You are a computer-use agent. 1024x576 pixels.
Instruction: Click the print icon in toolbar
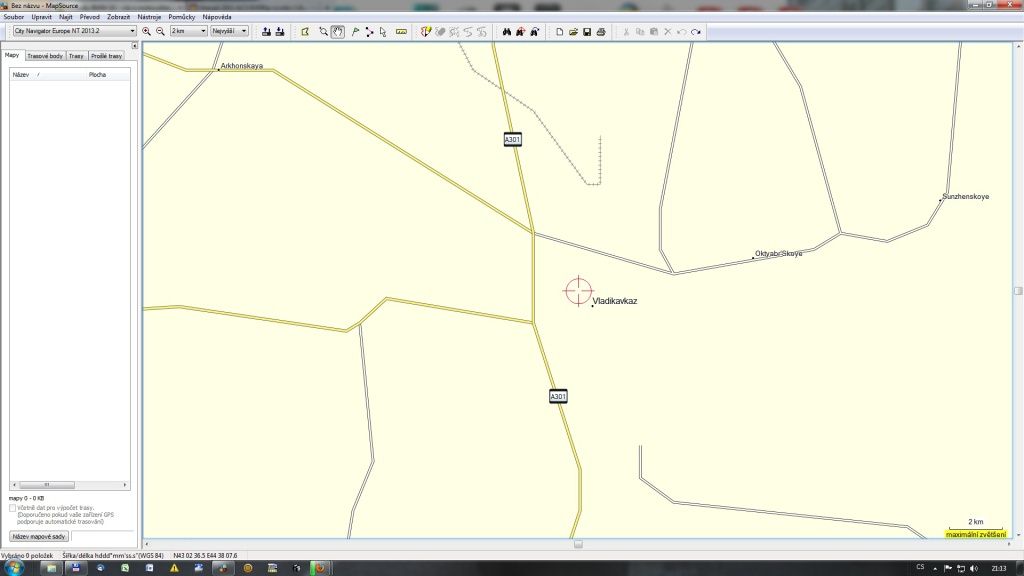click(x=601, y=31)
